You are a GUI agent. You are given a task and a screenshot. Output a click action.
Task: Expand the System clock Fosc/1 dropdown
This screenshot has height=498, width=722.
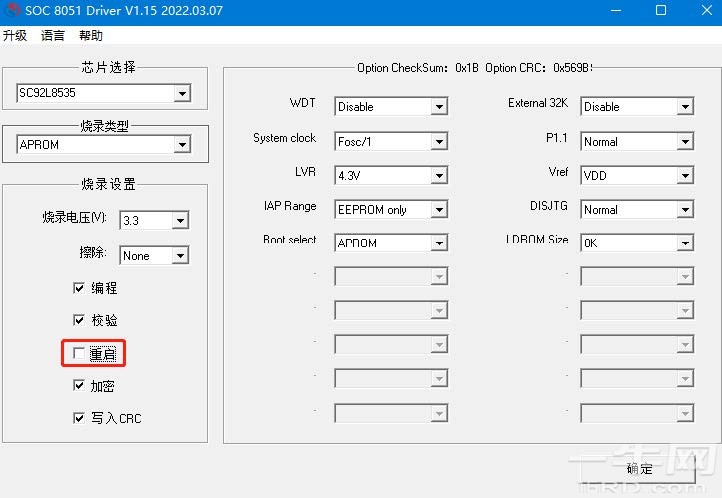[439, 141]
